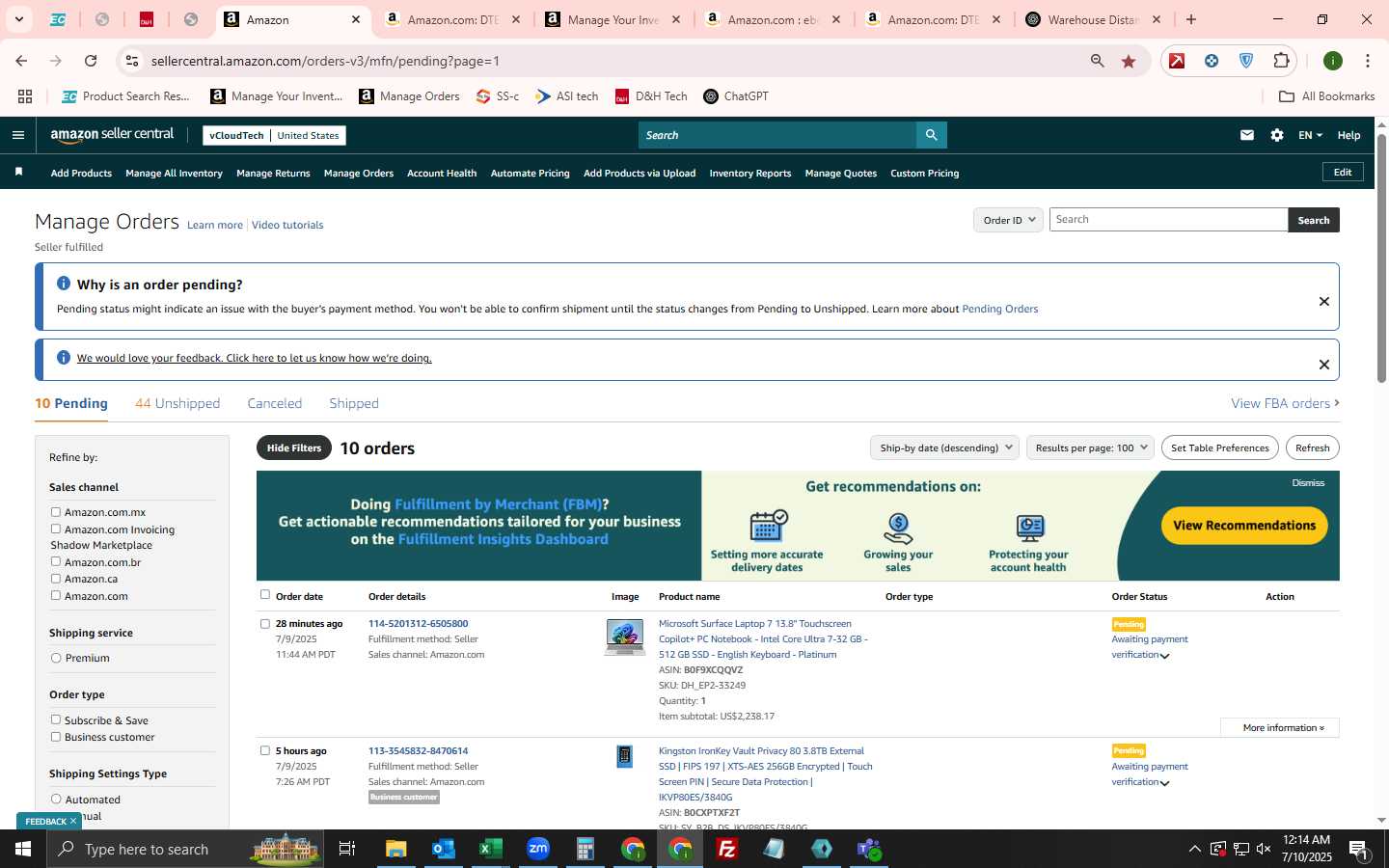Screen dimensions: 1389x868
Task: Open Zoom from the taskbar
Action: (538, 849)
